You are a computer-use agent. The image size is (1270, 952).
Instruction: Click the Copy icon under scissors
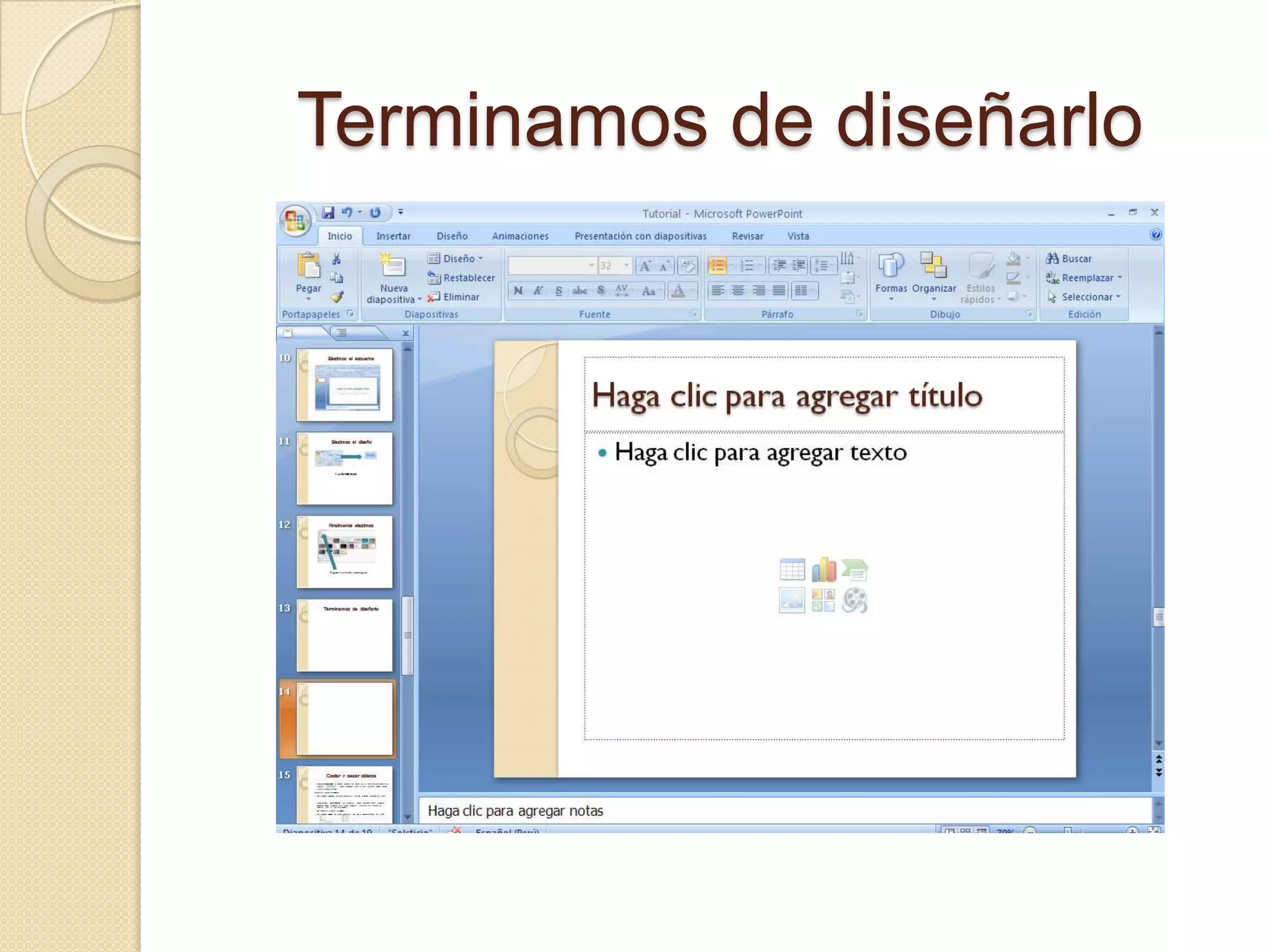(x=337, y=278)
